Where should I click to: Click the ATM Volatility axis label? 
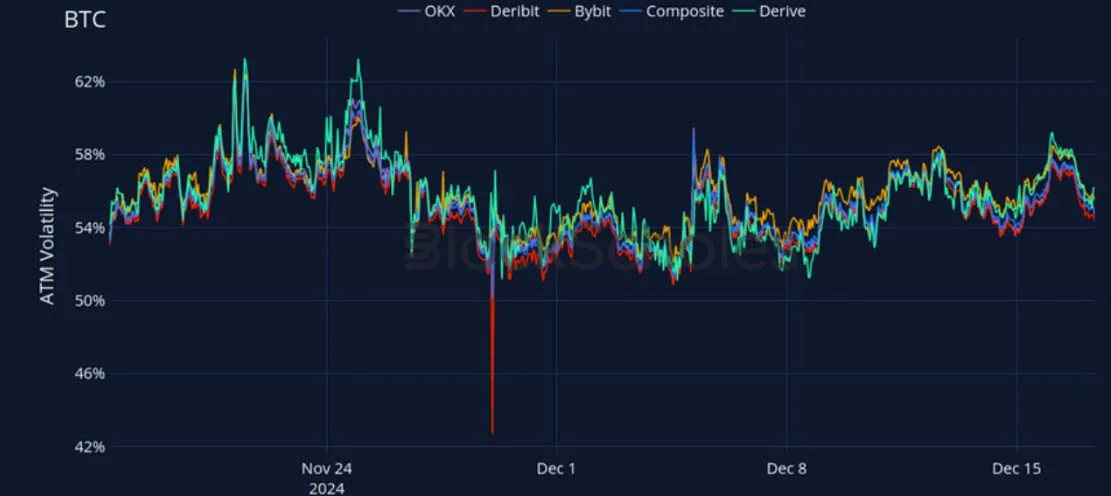point(47,246)
